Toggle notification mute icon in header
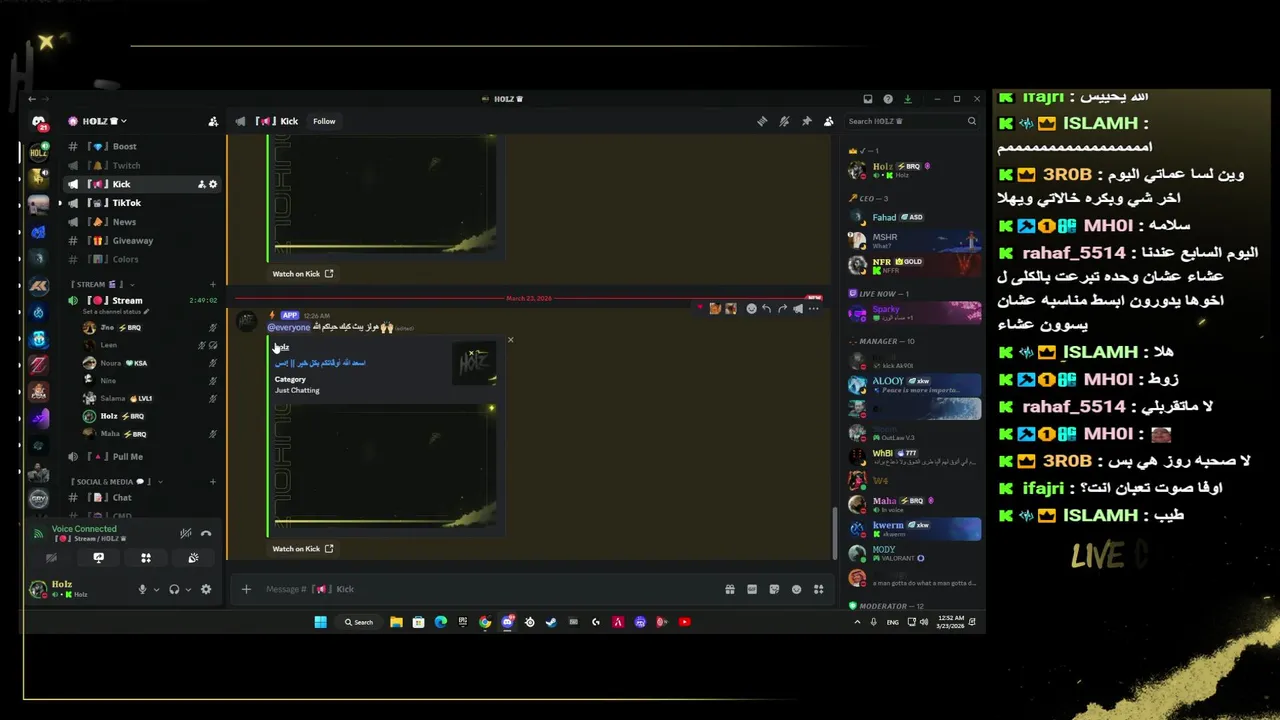 pos(784,121)
